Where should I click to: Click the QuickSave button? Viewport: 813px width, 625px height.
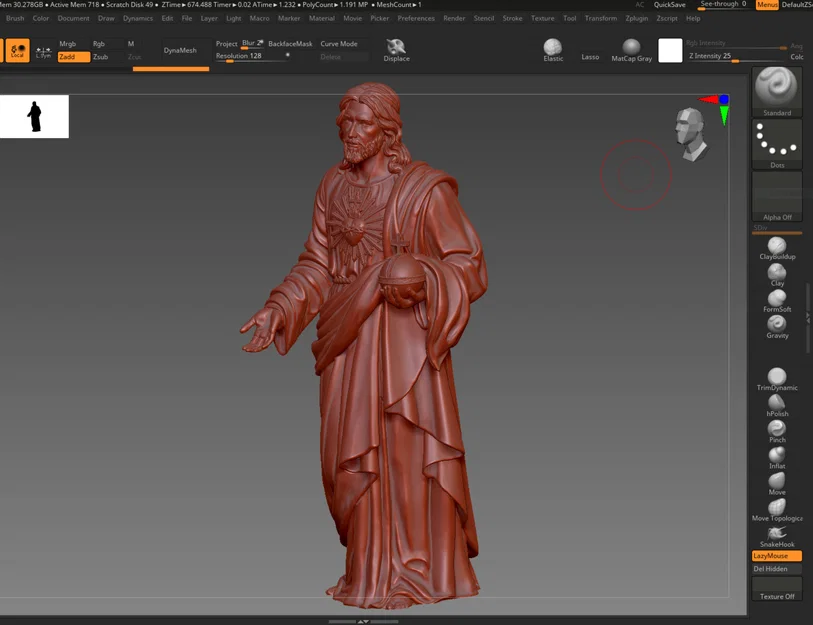click(669, 5)
